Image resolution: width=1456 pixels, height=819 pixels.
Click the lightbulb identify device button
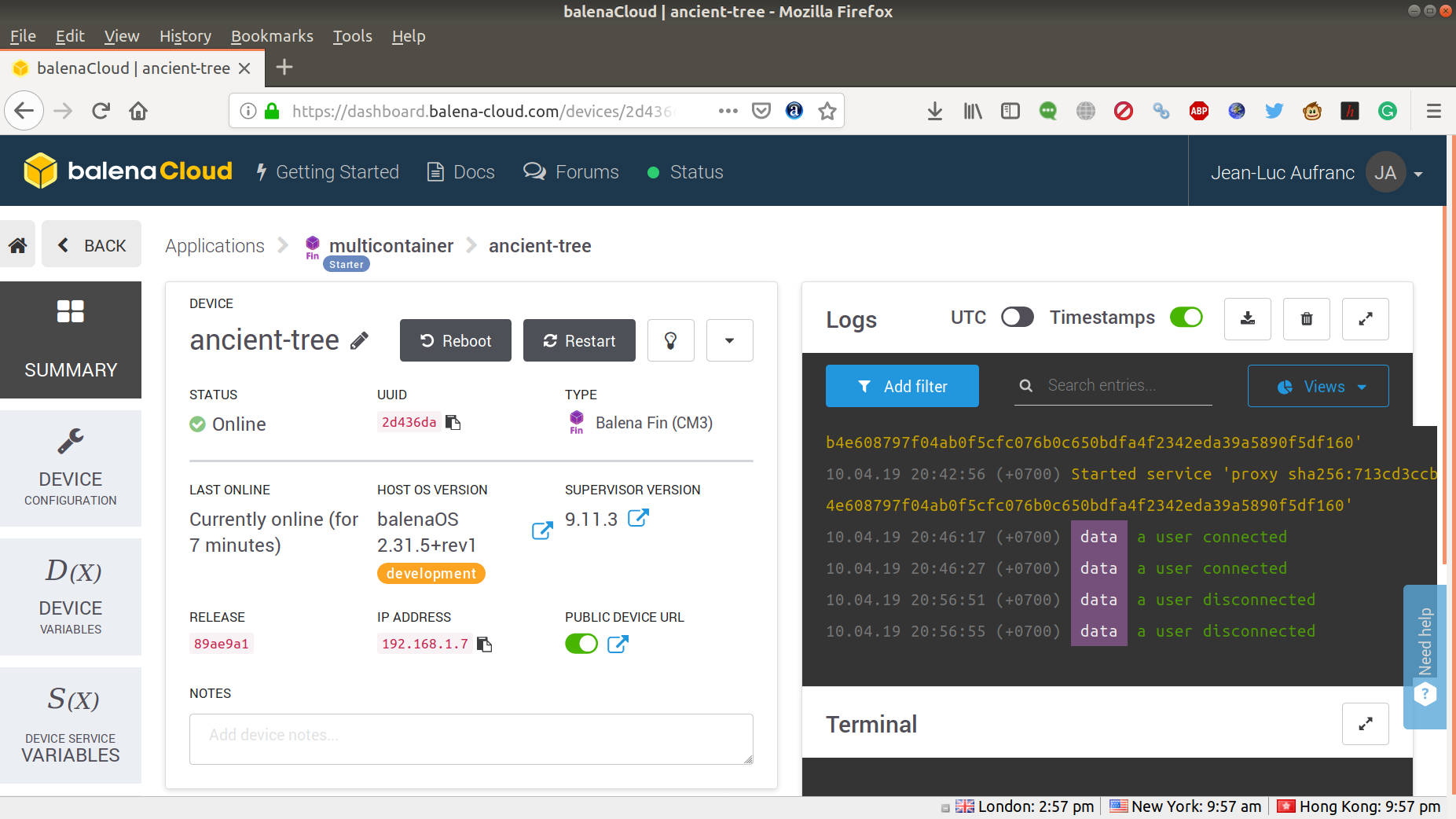pyautogui.click(x=670, y=340)
